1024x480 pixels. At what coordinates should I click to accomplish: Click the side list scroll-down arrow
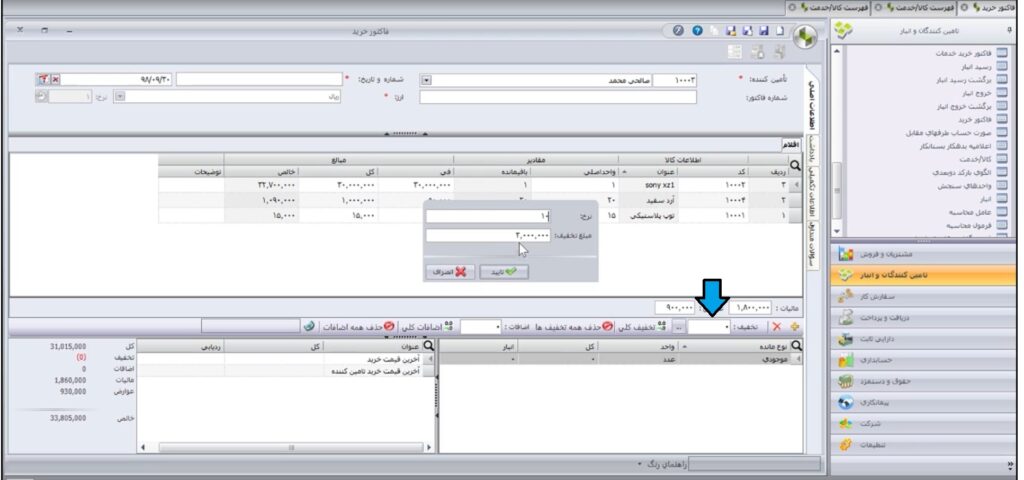pyautogui.click(x=838, y=232)
